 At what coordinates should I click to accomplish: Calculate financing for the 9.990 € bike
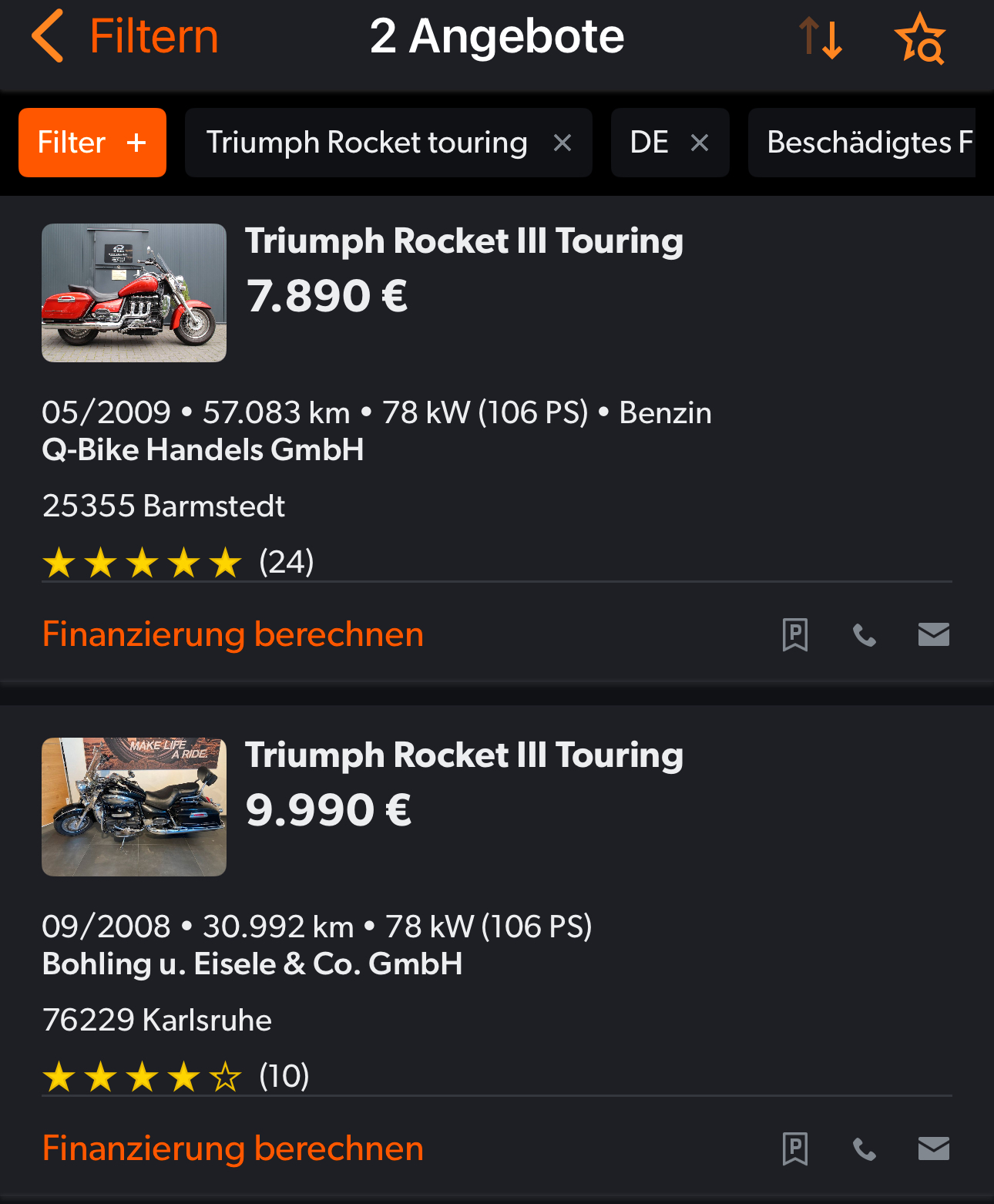[233, 1149]
